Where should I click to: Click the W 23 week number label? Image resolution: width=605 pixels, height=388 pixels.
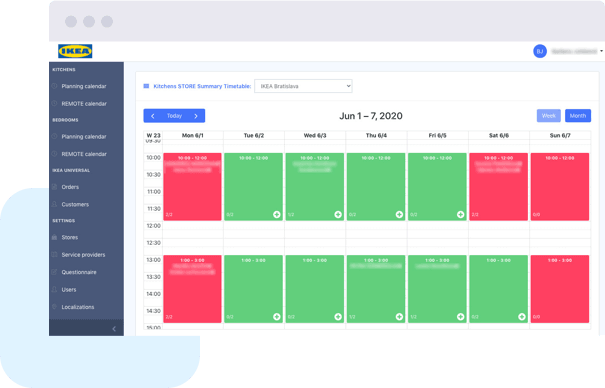coord(153,135)
